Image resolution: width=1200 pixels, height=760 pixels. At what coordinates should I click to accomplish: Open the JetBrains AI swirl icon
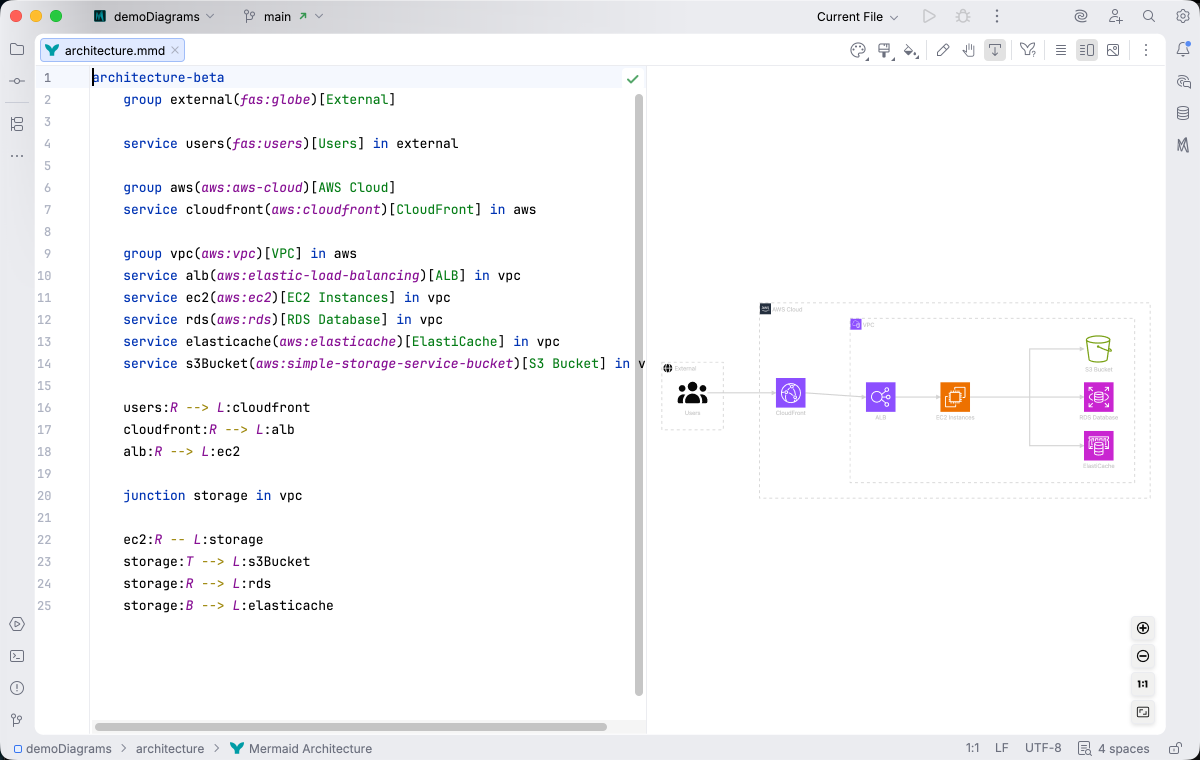pos(1080,17)
